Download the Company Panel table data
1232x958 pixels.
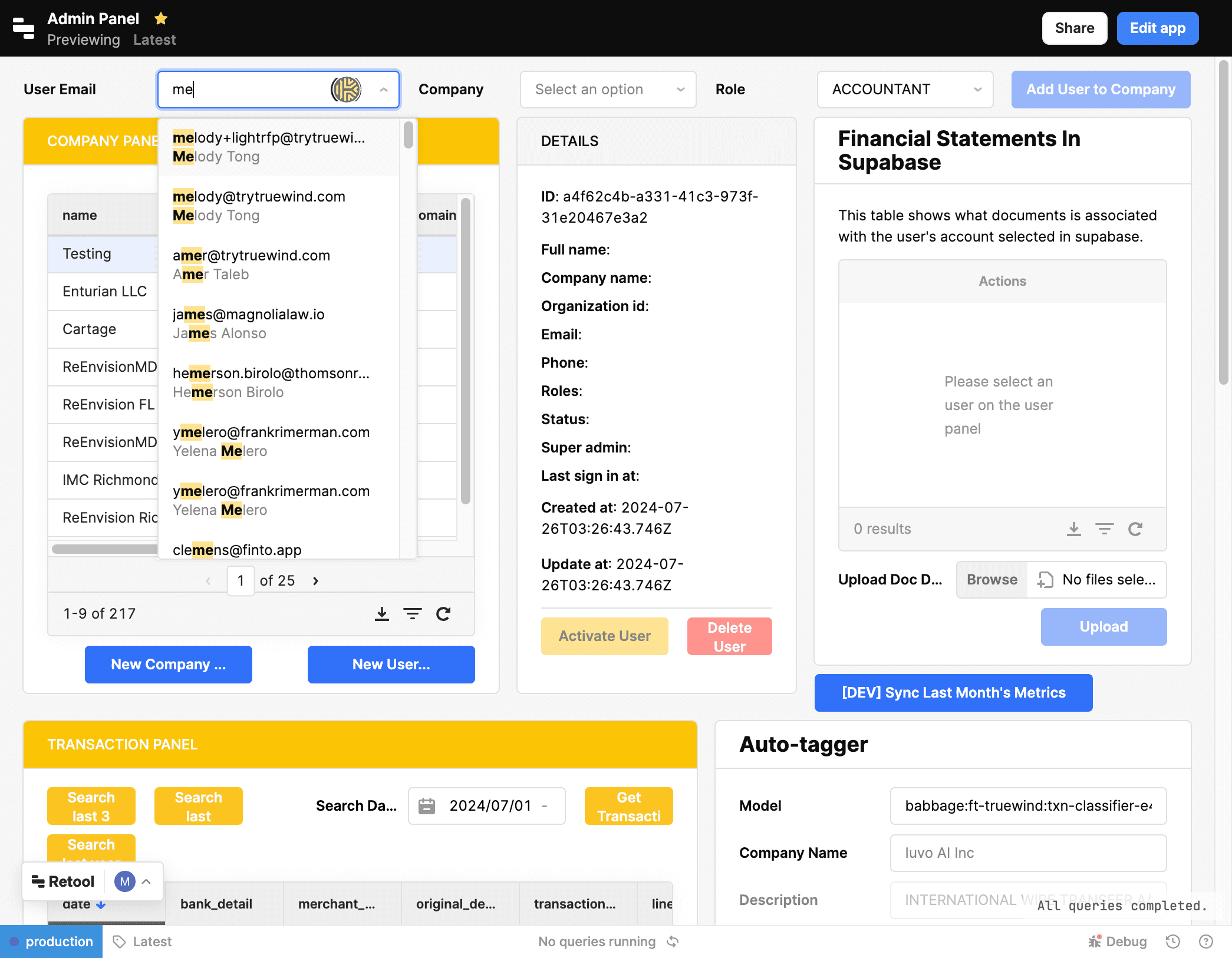tap(382, 613)
